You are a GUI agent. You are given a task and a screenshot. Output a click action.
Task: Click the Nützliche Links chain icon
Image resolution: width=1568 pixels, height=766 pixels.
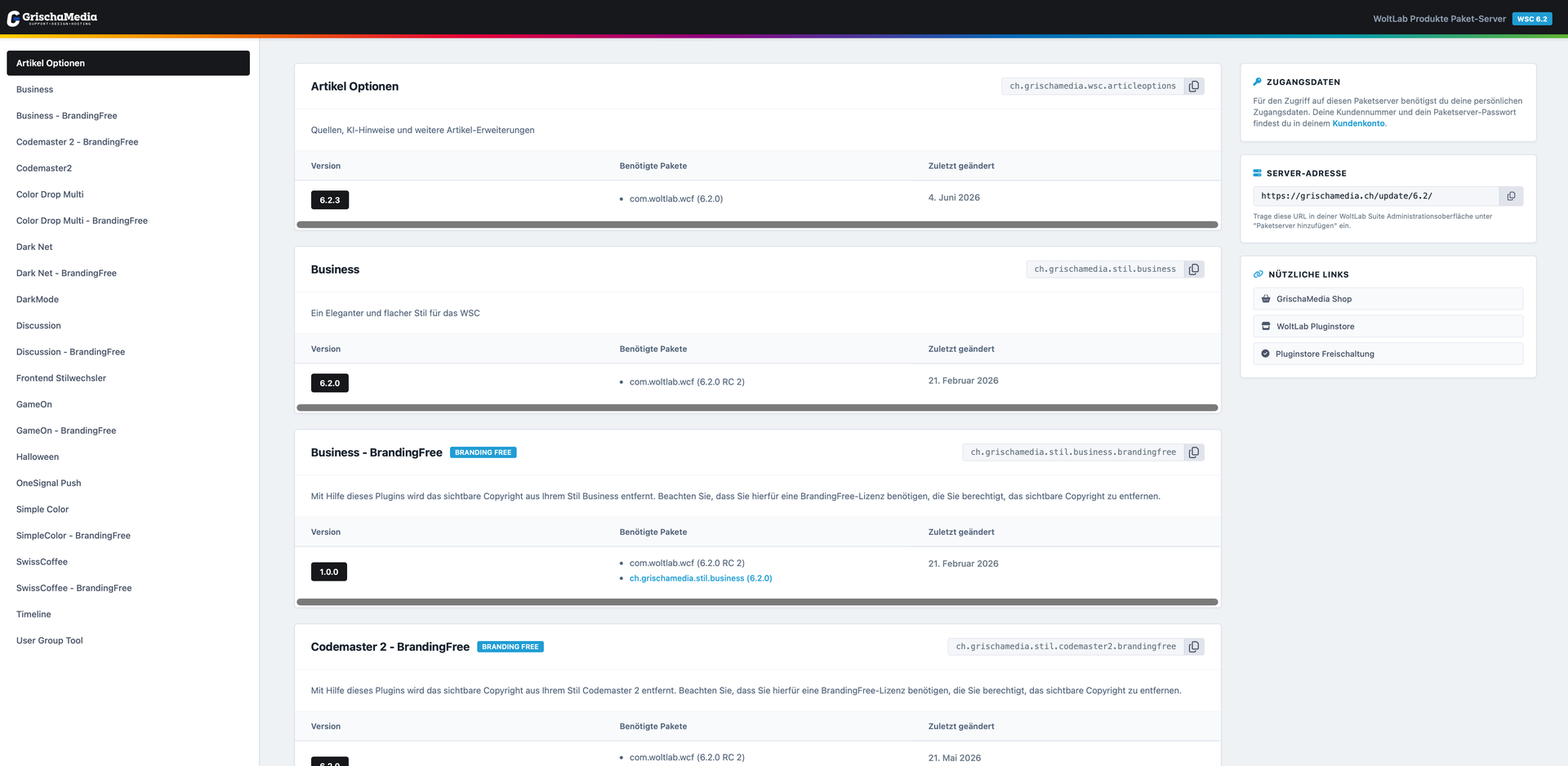1258,274
